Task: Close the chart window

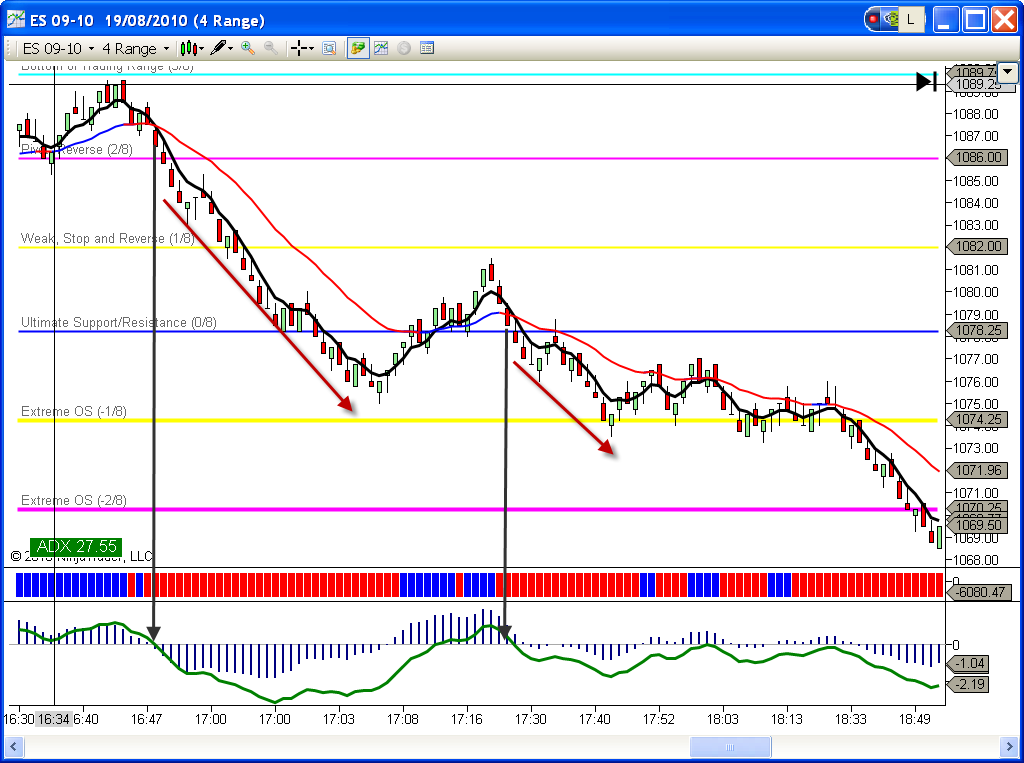Action: coord(1005,20)
